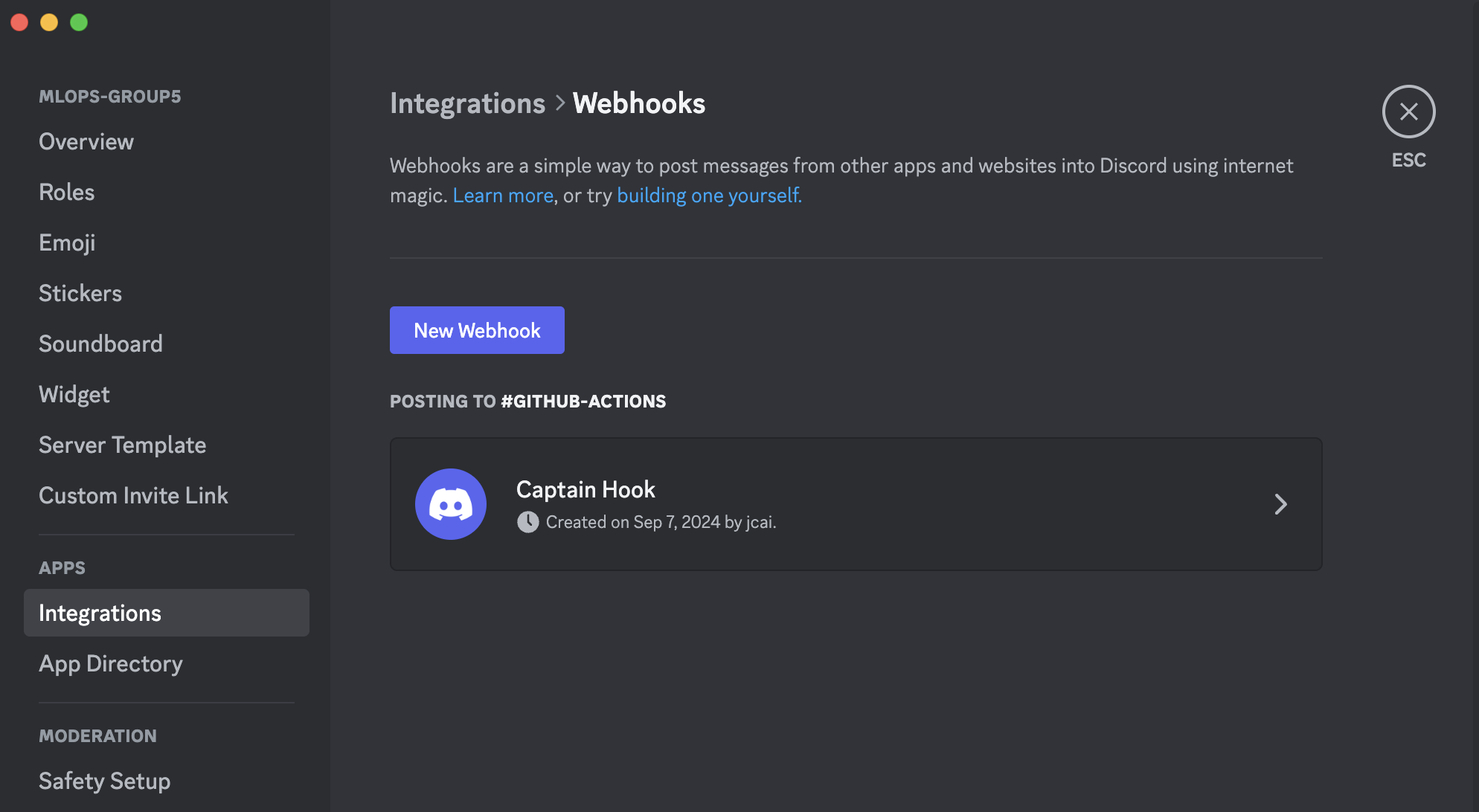
Task: Open the Soundboard section
Action: [x=100, y=344]
